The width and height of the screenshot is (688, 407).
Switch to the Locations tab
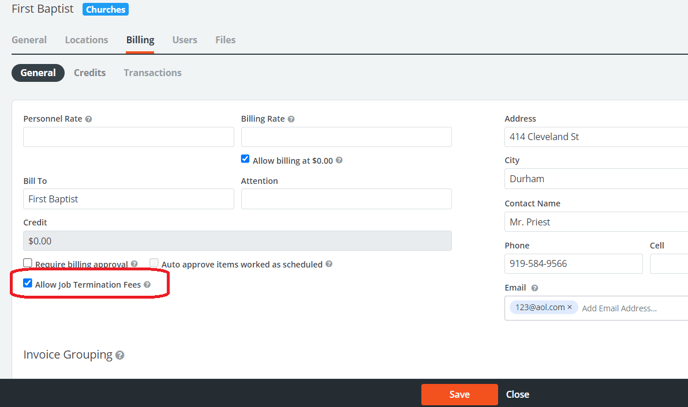(x=86, y=40)
